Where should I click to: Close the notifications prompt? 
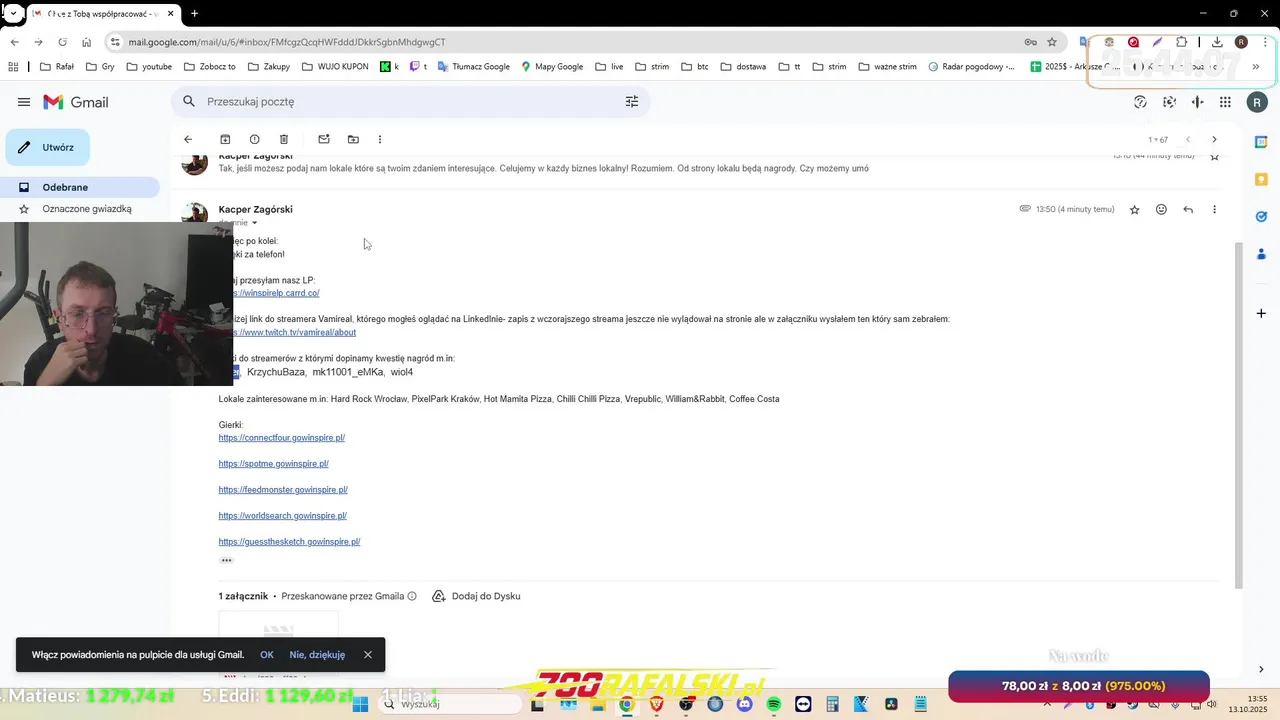(x=368, y=655)
